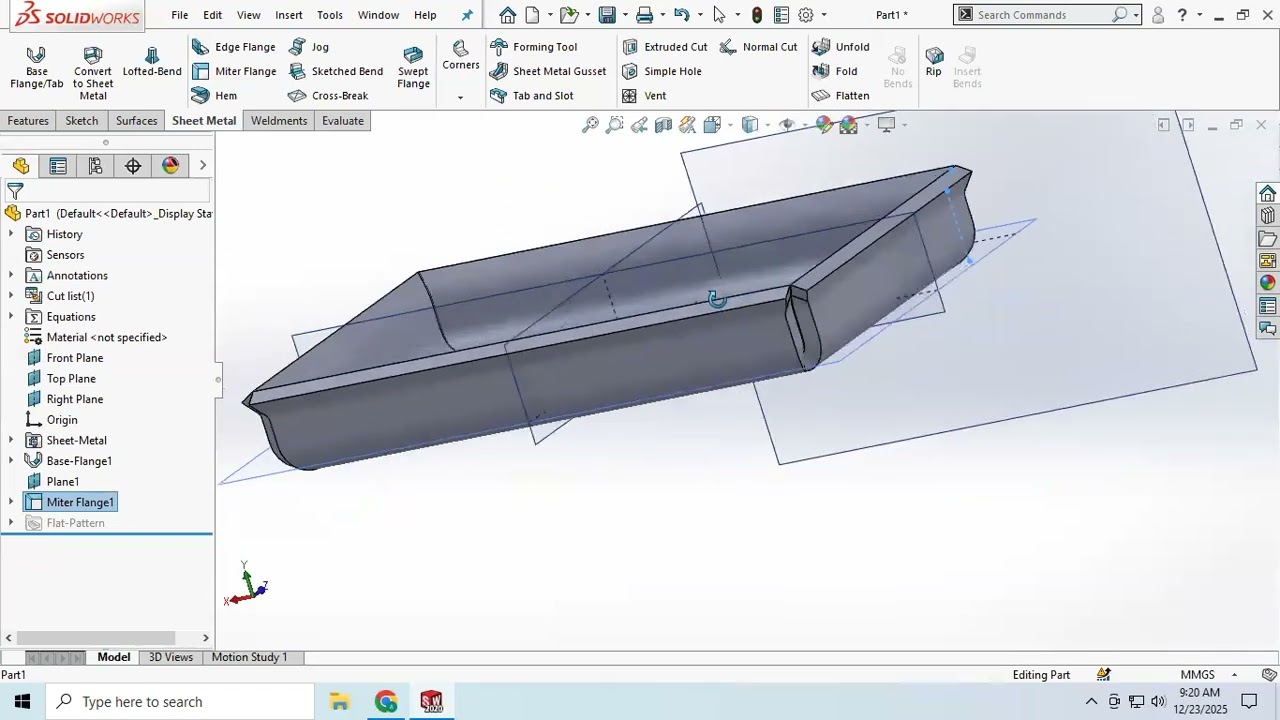The height and width of the screenshot is (720, 1280).
Task: Click the Unfold tool
Action: 840,47
